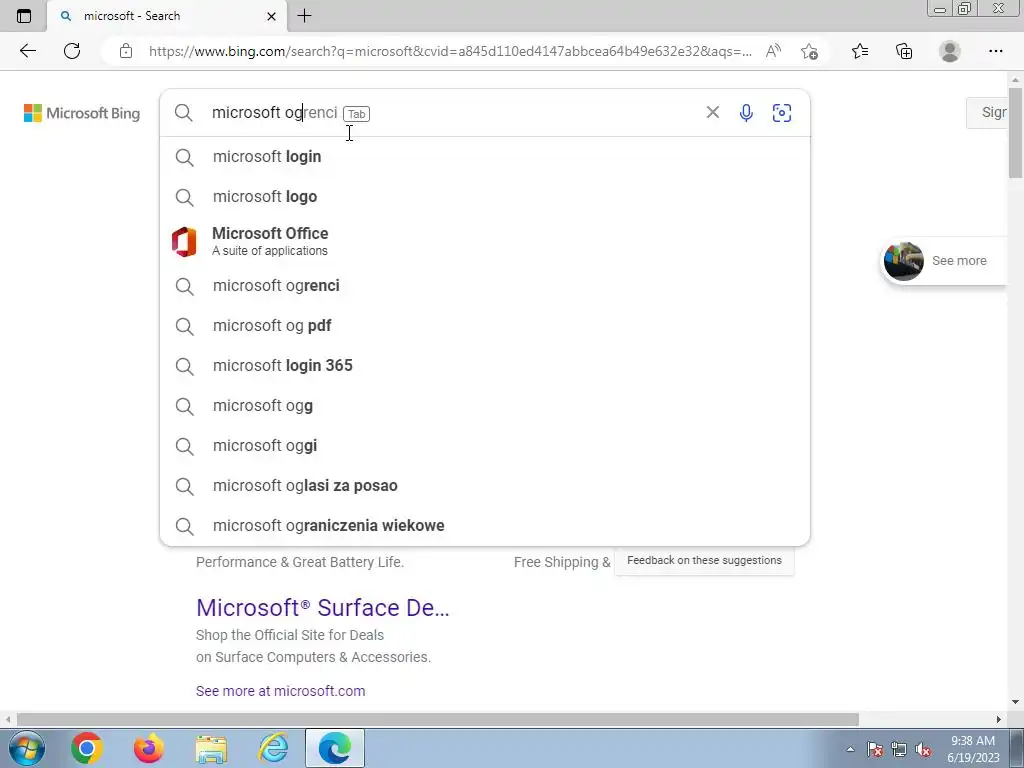Select suggestion 'microsoft ogg'
Viewport: 1024px width, 768px height.
pyautogui.click(x=485, y=406)
